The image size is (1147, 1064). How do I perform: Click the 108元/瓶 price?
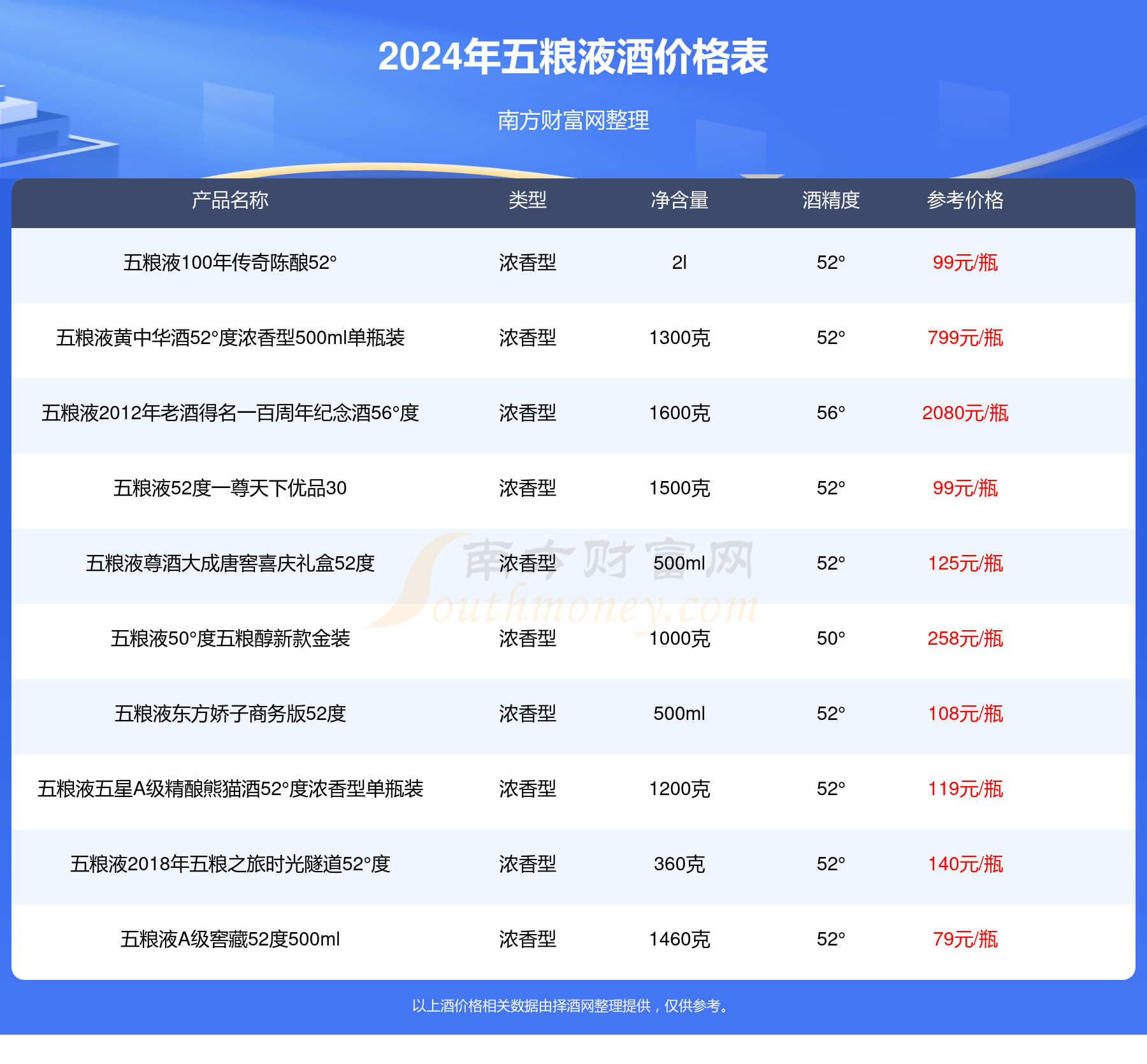[x=965, y=714]
